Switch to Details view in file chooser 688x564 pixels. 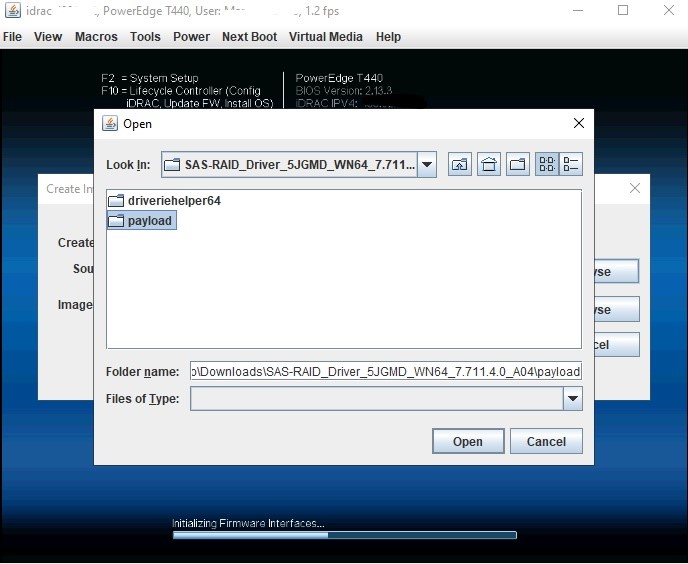[x=571, y=165]
